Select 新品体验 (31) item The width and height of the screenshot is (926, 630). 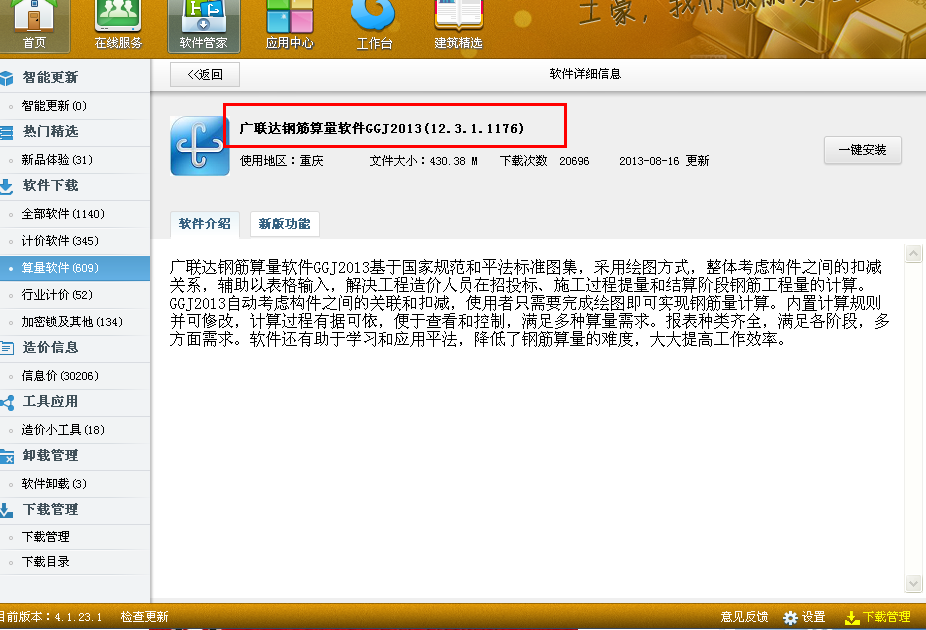(x=75, y=159)
